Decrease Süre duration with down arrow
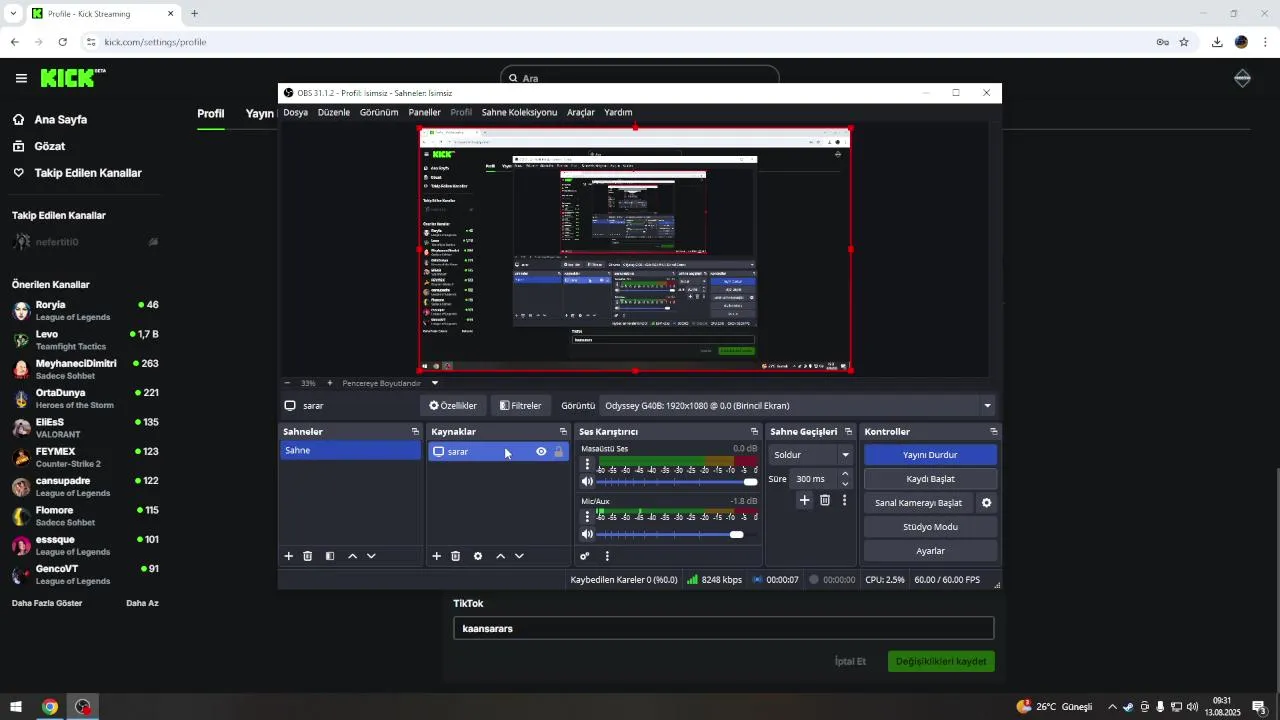 click(845, 484)
